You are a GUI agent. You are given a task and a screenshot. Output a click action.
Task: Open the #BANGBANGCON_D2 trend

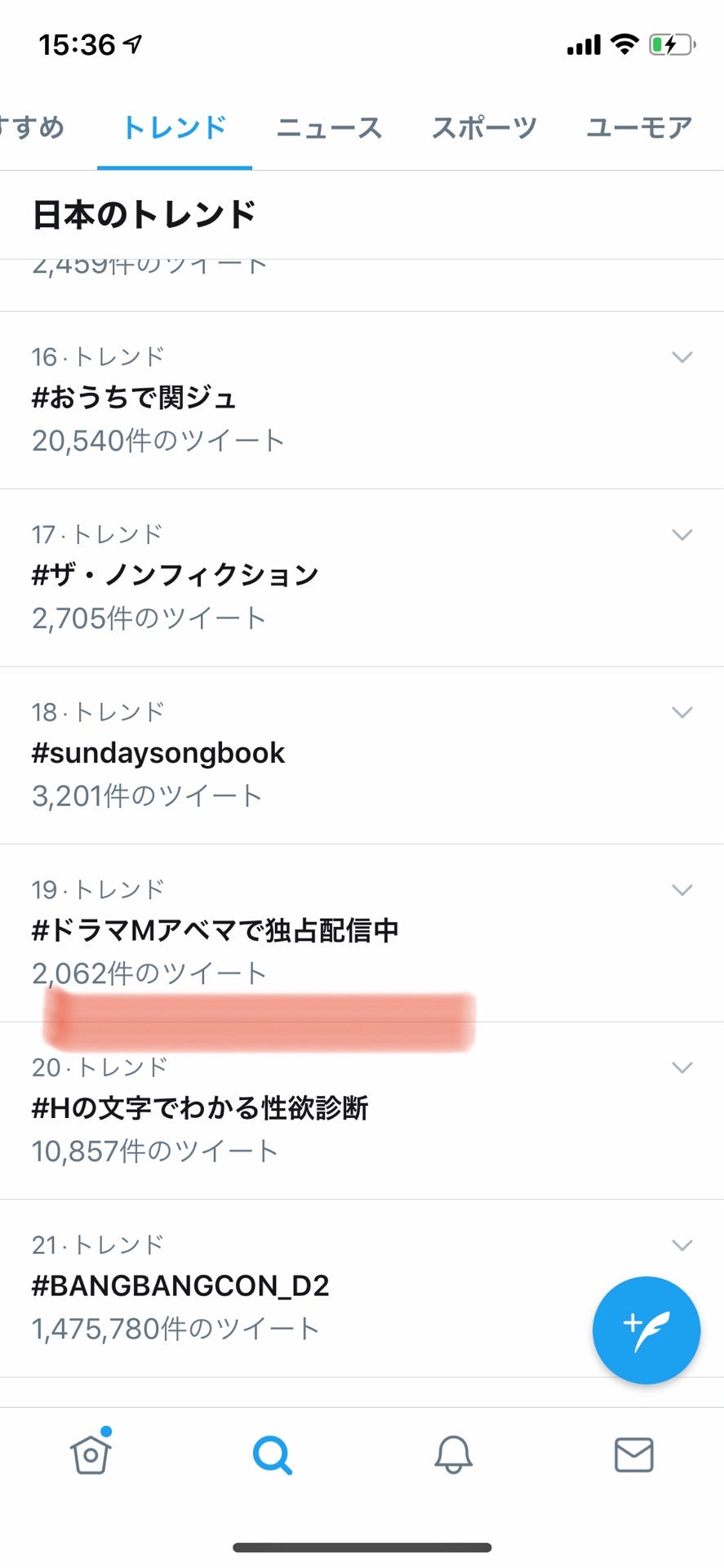(180, 1286)
